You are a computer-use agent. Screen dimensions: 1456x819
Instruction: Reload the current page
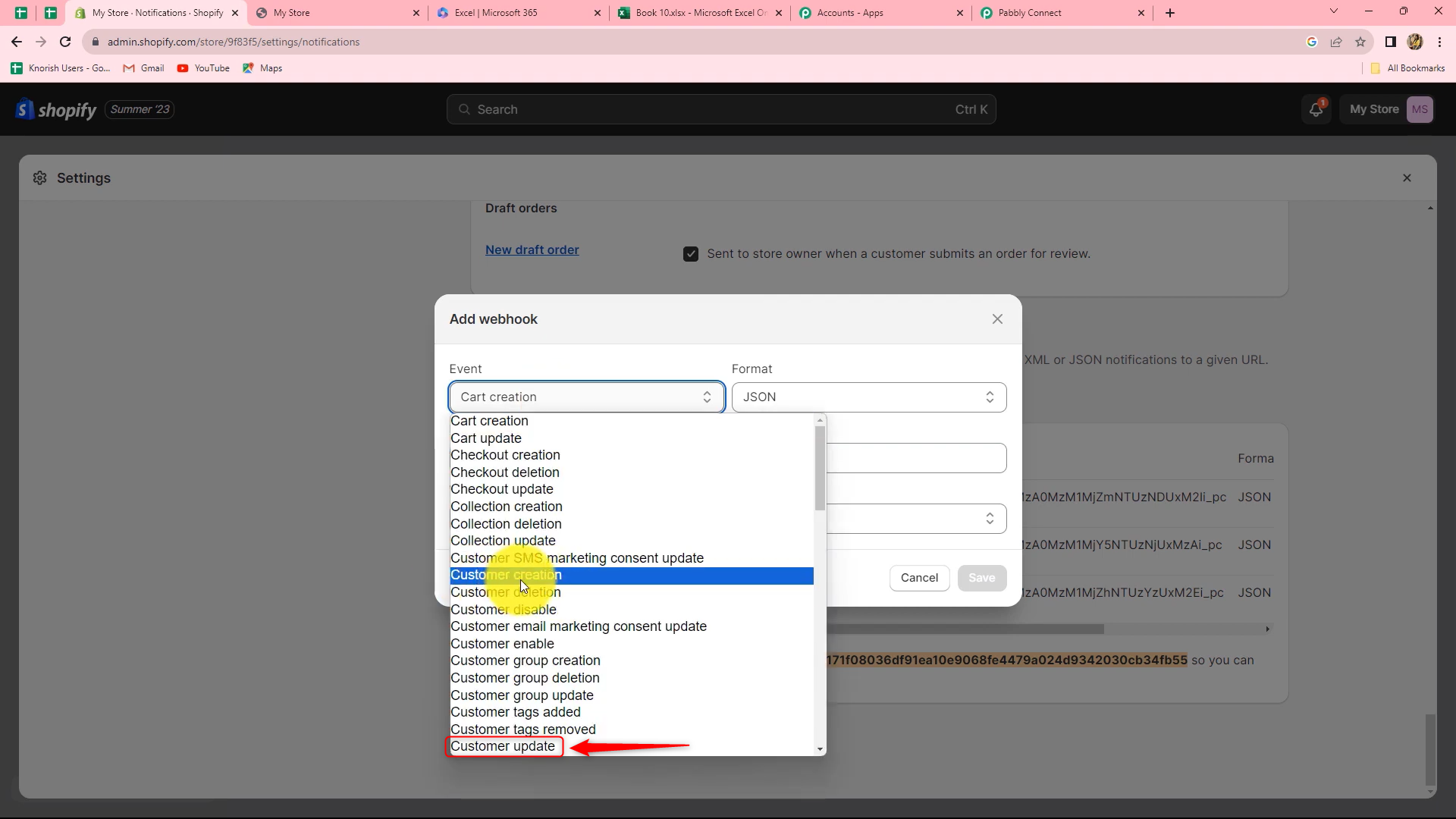click(x=65, y=42)
